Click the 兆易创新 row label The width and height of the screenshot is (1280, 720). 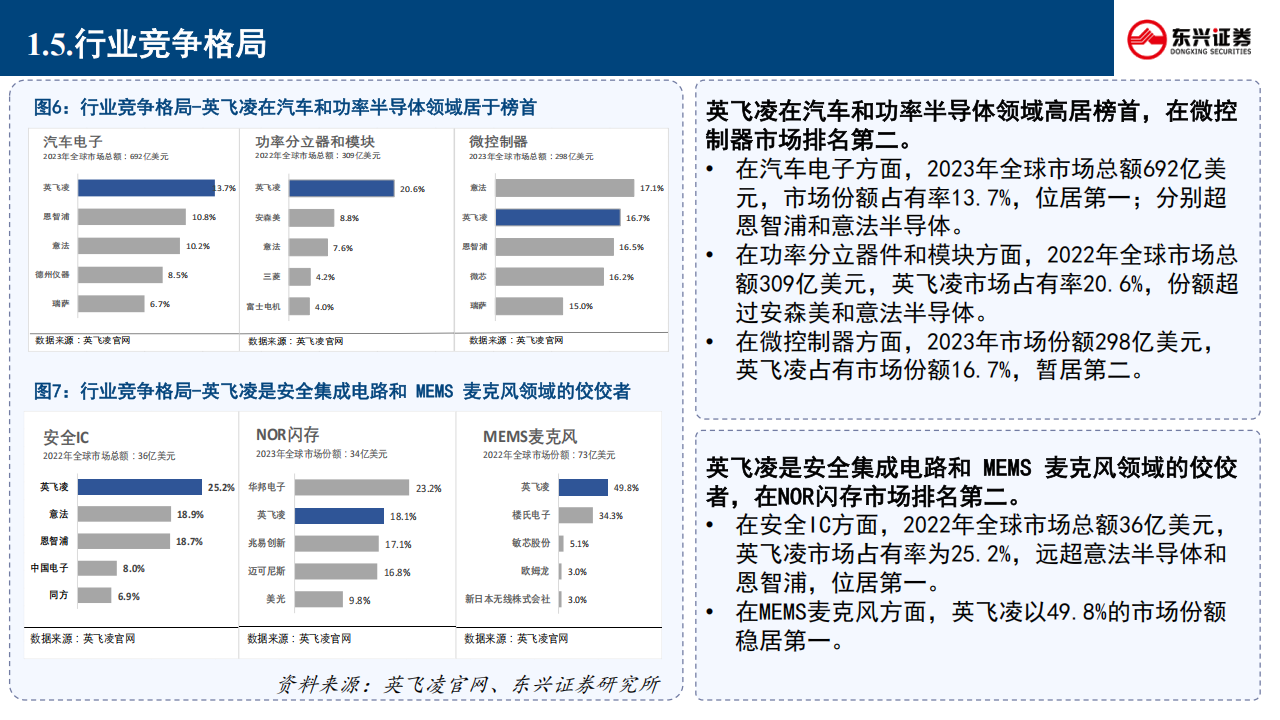pos(267,544)
